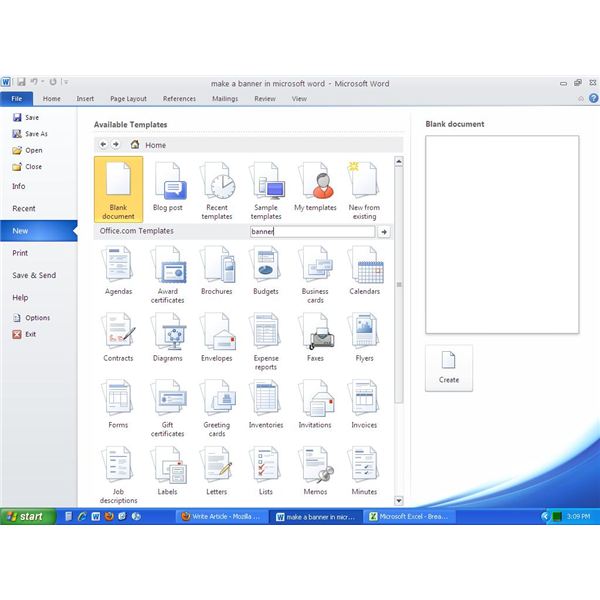600x600 pixels.
Task: Open the Mailings ribbon tab
Action: pos(225,99)
